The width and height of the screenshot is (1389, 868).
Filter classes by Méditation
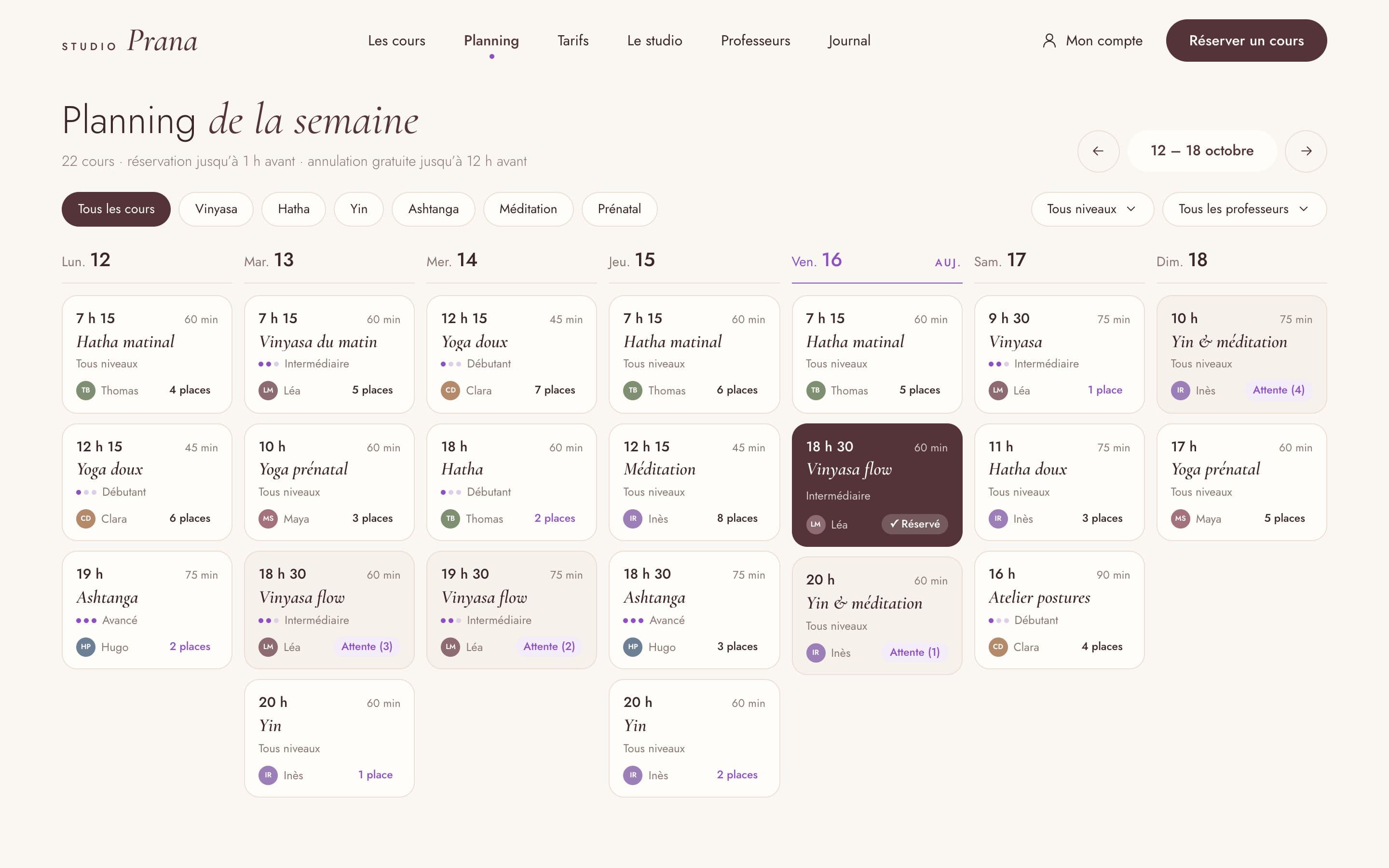(528, 209)
